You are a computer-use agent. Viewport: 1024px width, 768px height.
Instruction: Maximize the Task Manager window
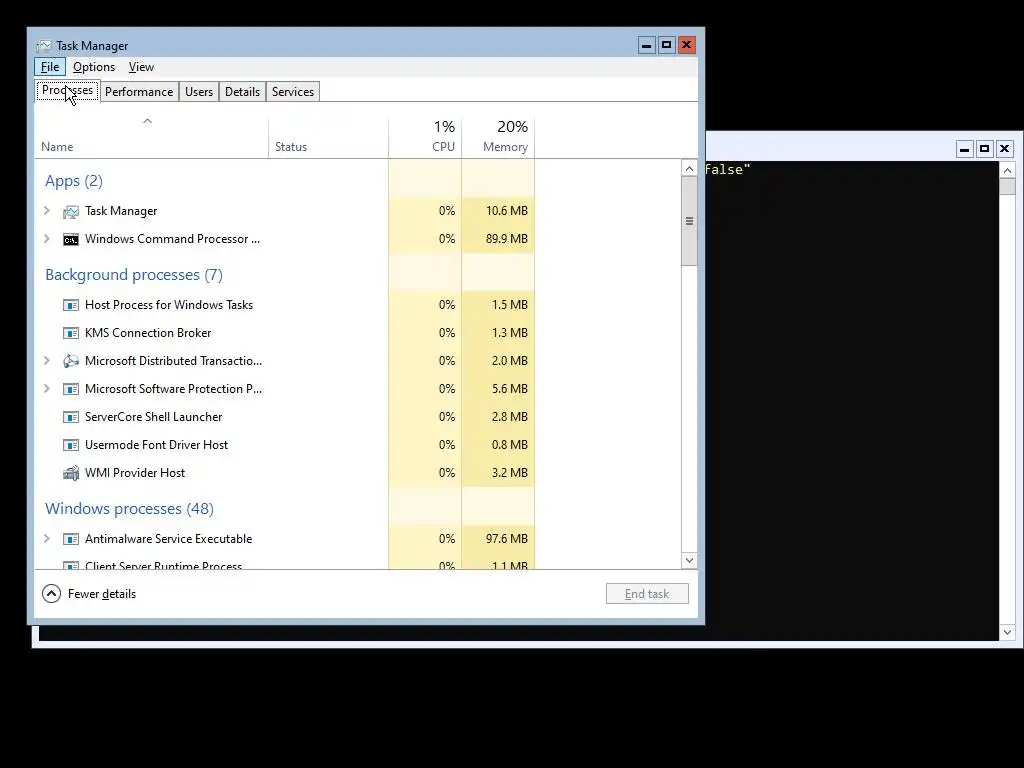[x=667, y=45]
